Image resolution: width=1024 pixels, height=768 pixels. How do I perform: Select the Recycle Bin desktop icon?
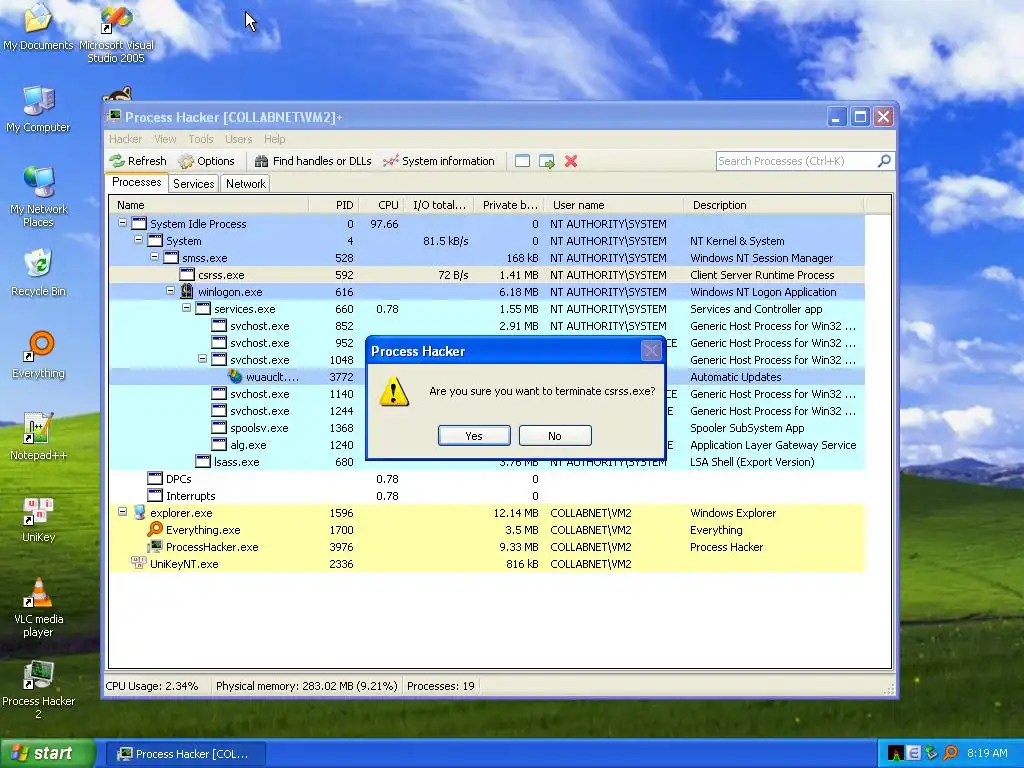[38, 273]
